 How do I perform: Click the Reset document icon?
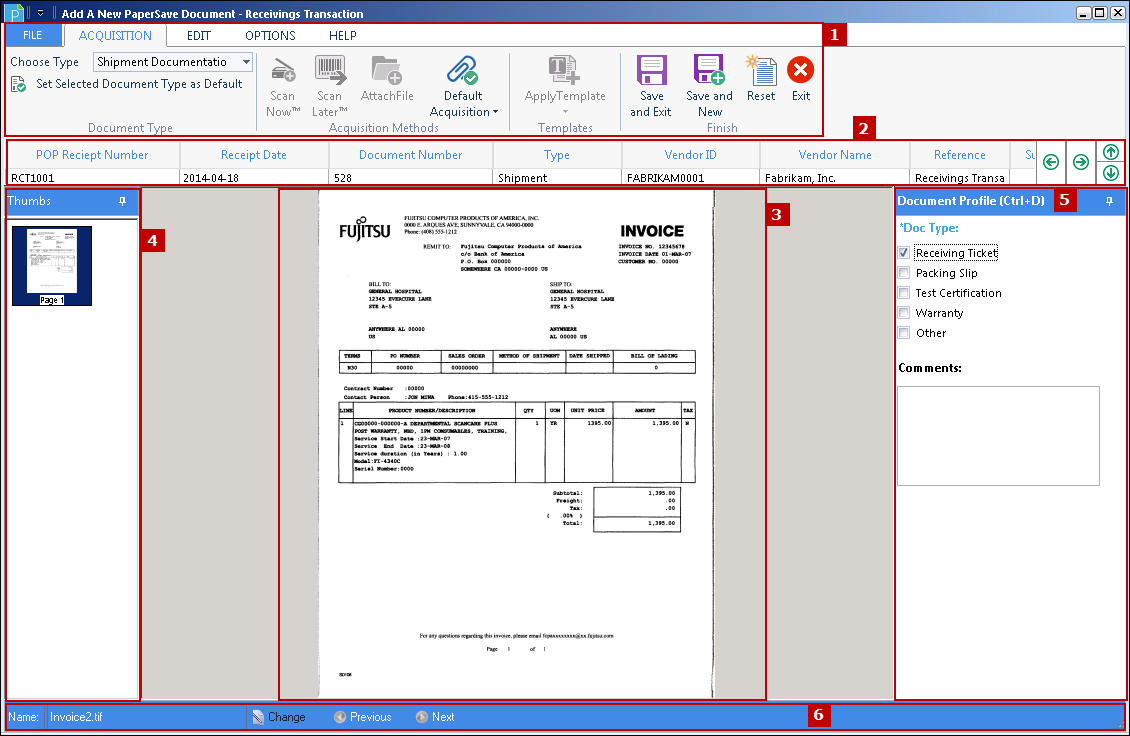point(761,70)
